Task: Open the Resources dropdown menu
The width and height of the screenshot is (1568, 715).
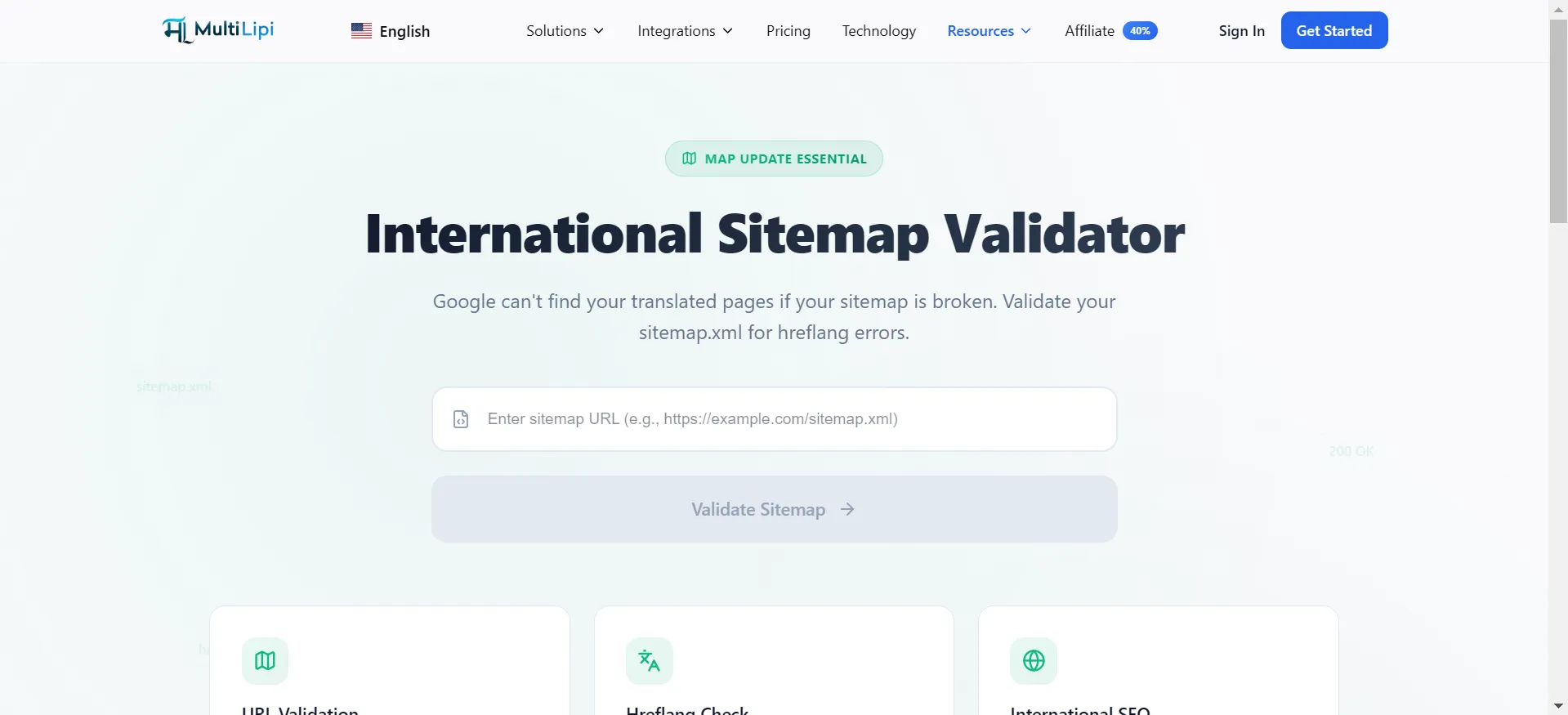Action: pos(989,31)
